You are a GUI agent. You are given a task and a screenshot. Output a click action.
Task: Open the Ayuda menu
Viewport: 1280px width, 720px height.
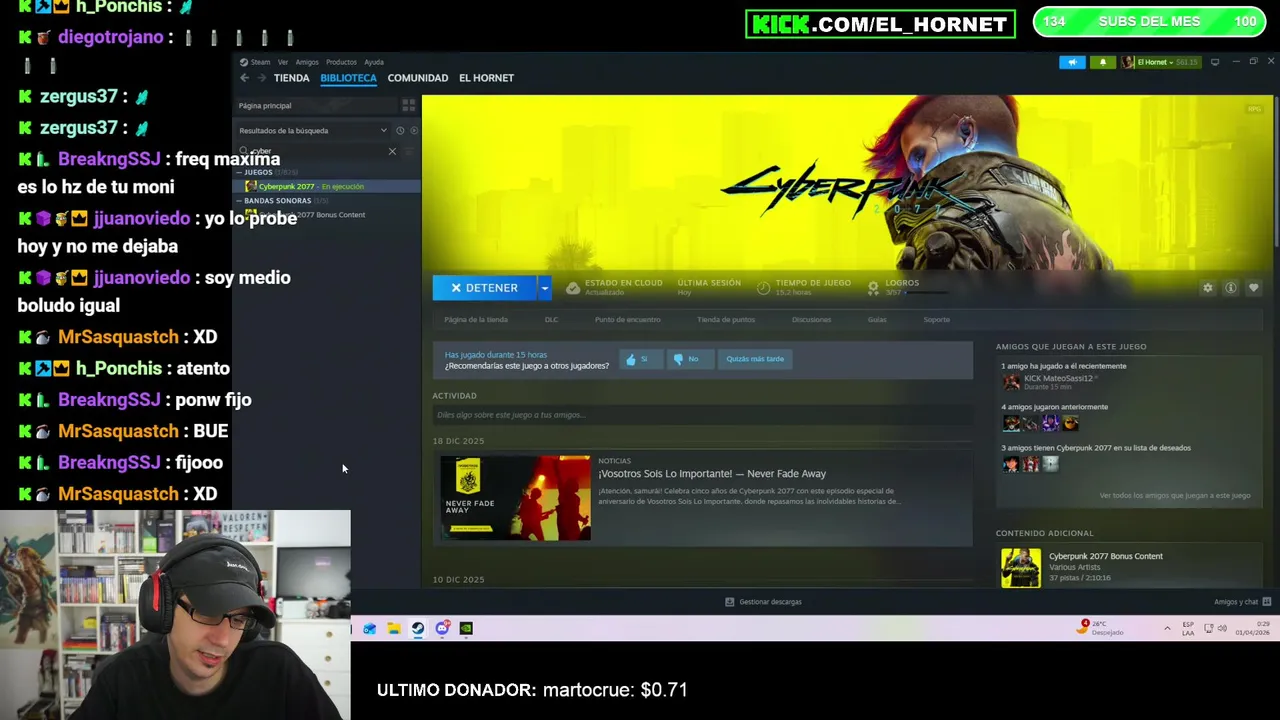[374, 62]
